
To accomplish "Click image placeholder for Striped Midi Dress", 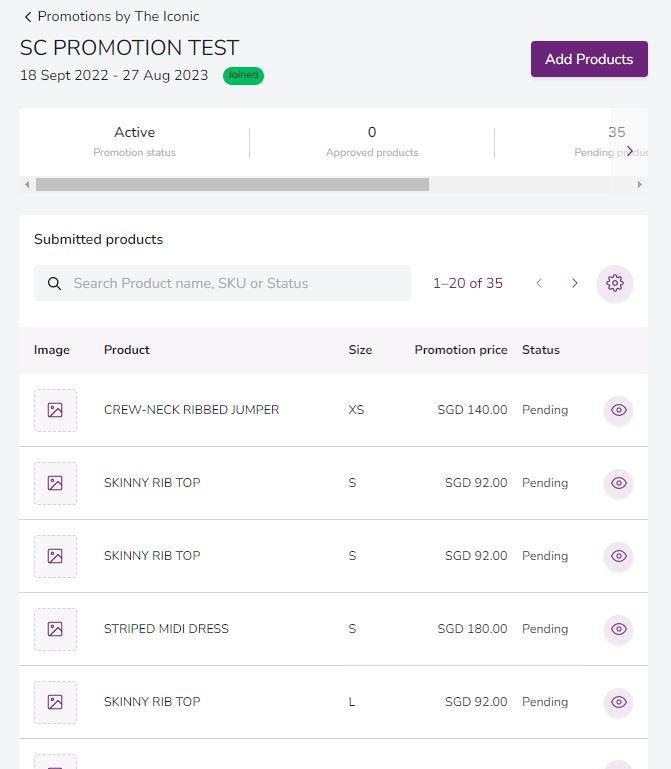I will click(55, 629).
